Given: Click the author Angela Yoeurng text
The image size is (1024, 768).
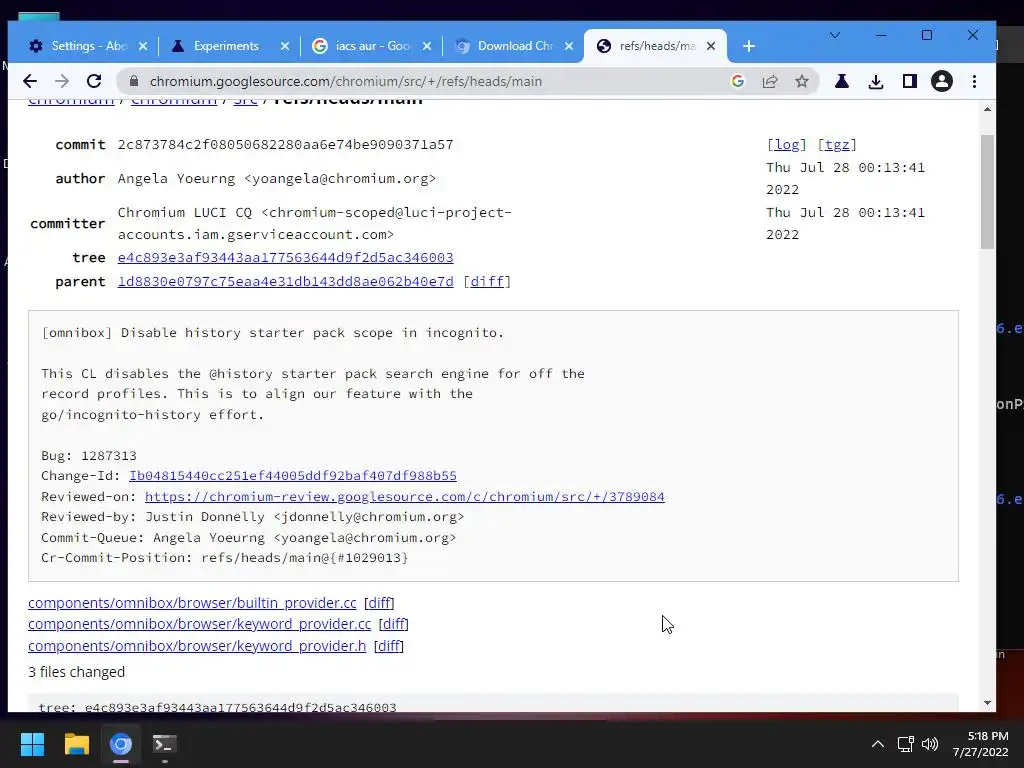Looking at the screenshot, I should pos(277,179).
